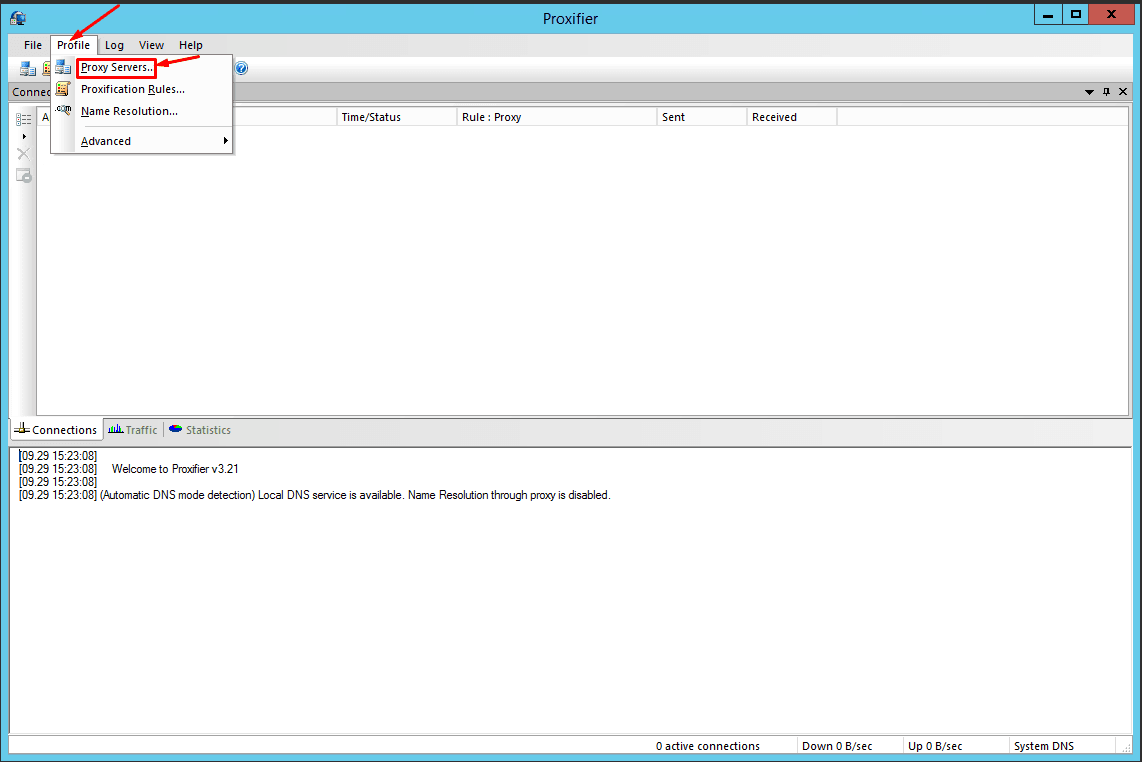Click the blue help question mark icon

tap(241, 68)
